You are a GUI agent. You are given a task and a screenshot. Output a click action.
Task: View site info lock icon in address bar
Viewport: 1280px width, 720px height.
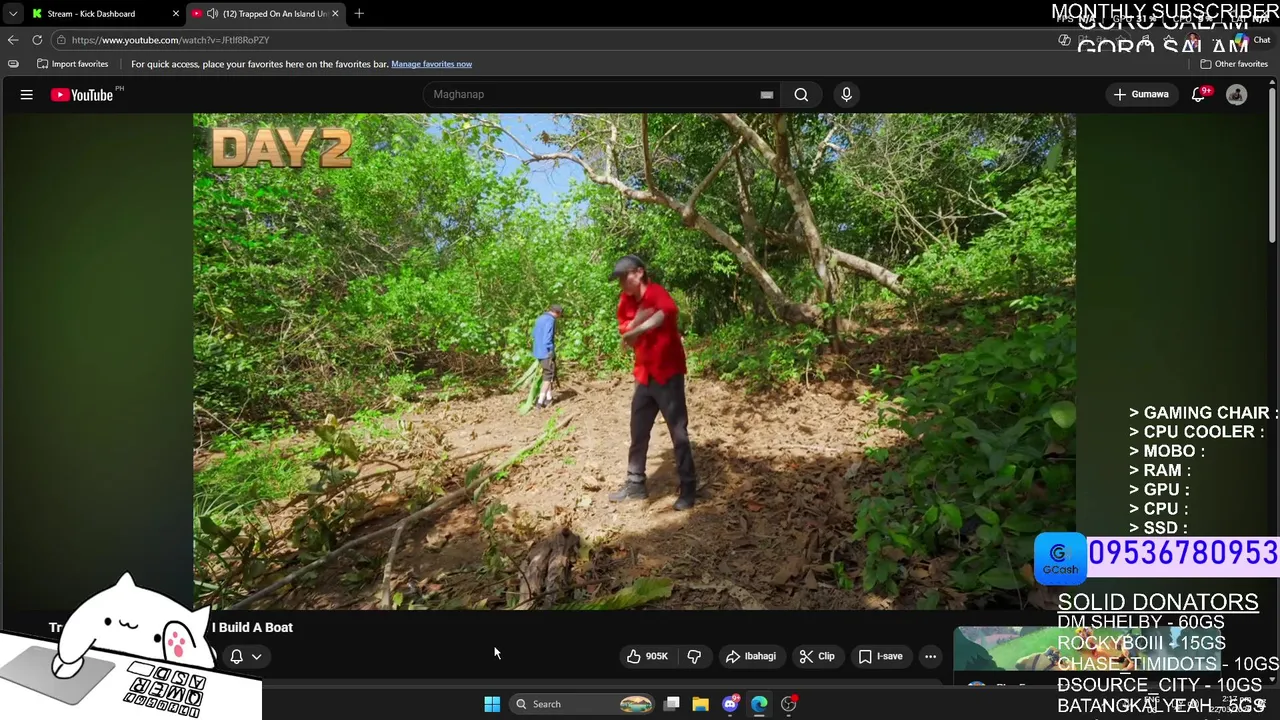pos(61,40)
